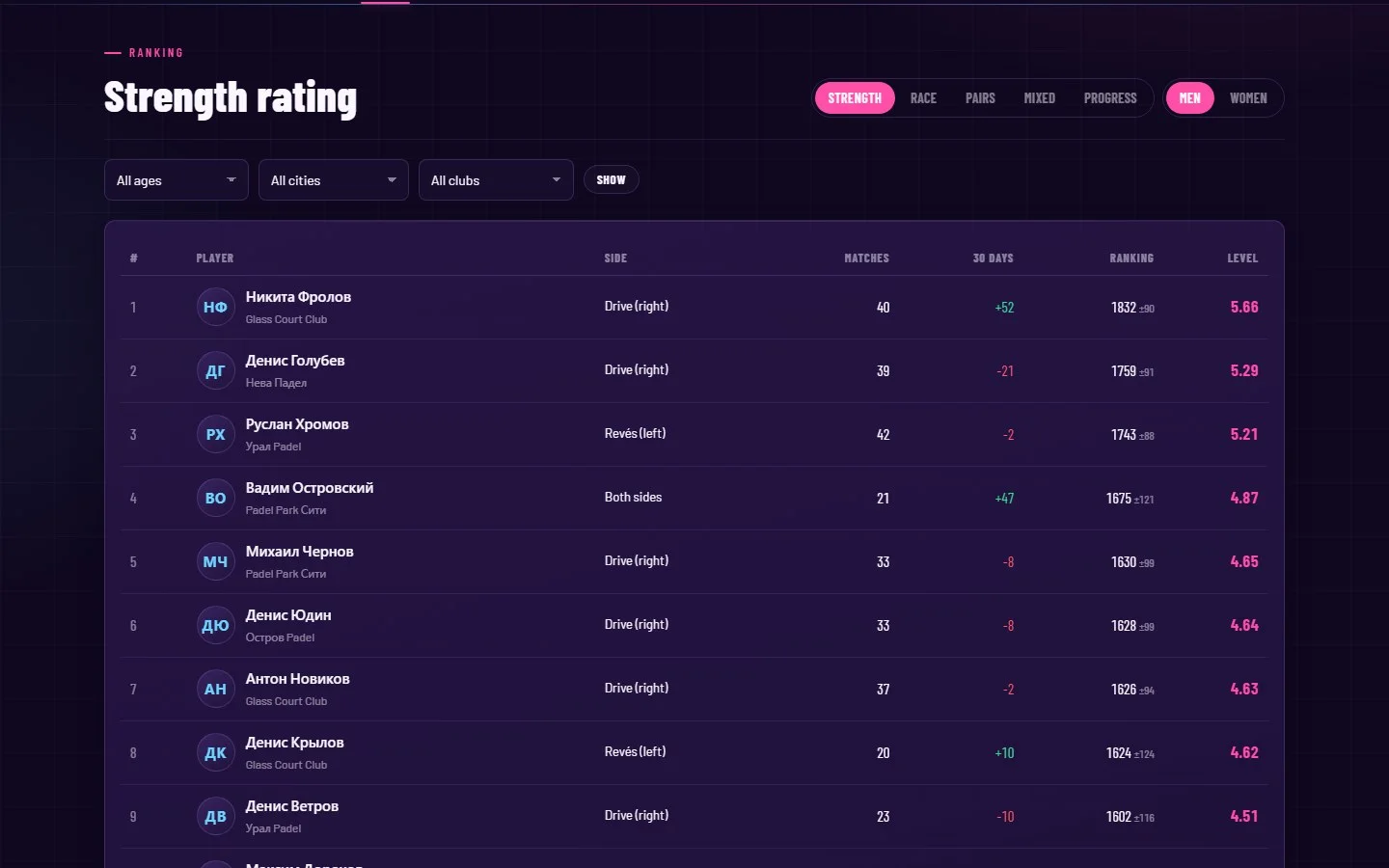Screen dimensions: 1389x868
Task: Click the Level column header
Action: click(1242, 258)
